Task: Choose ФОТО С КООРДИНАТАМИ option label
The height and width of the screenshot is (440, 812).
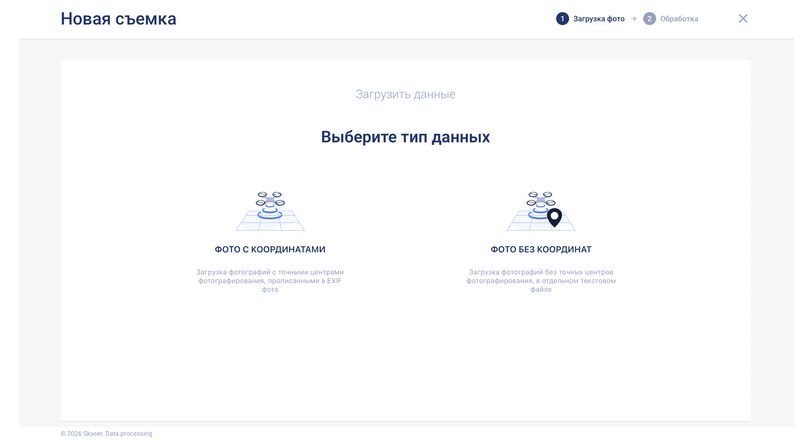Action: click(x=270, y=249)
